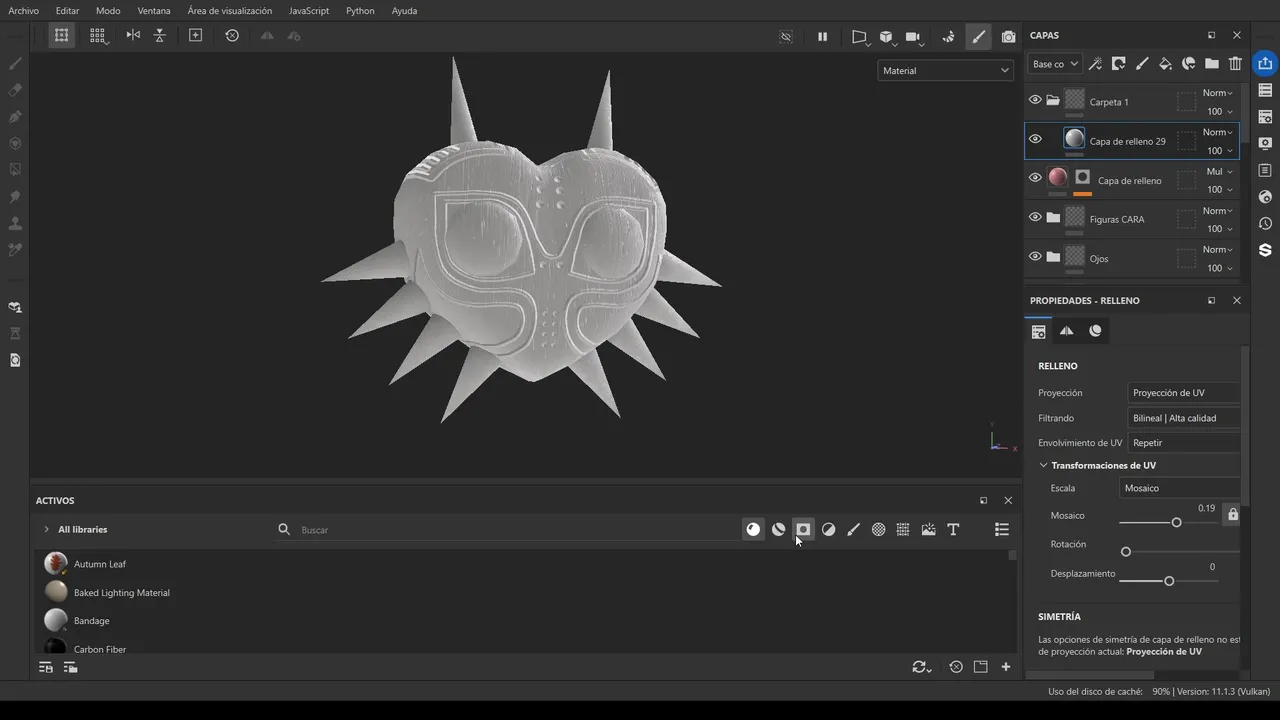Screen dimensions: 1280x720
Task: Create a new folder in layers
Action: tap(1211, 64)
